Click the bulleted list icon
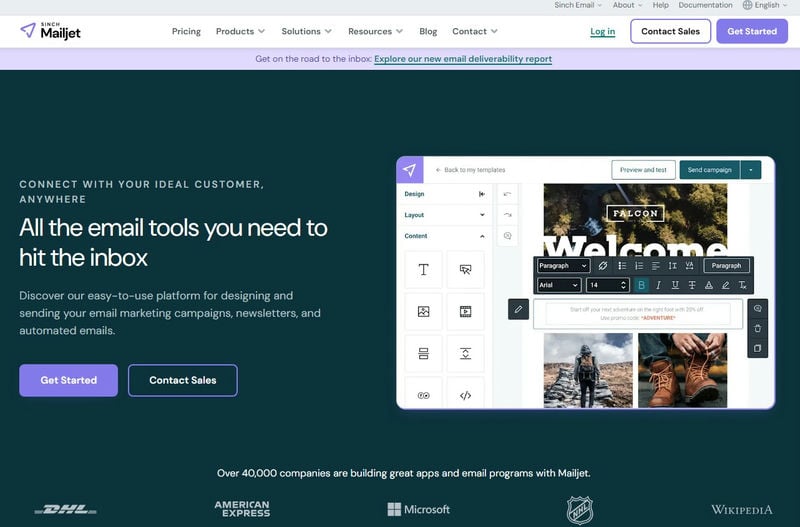 (x=622, y=265)
